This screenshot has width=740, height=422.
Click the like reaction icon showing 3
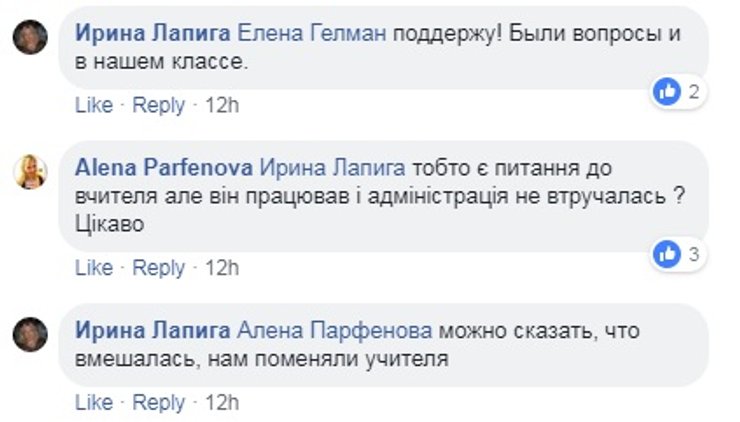(667, 255)
